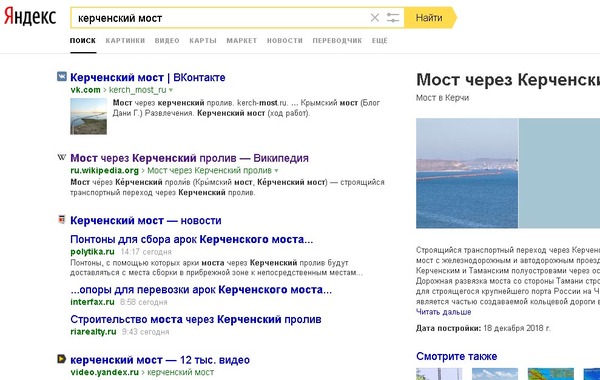The width and height of the screenshot is (600, 380).
Task: Click the ru.wikipedia.org URL
Action: 104,170
